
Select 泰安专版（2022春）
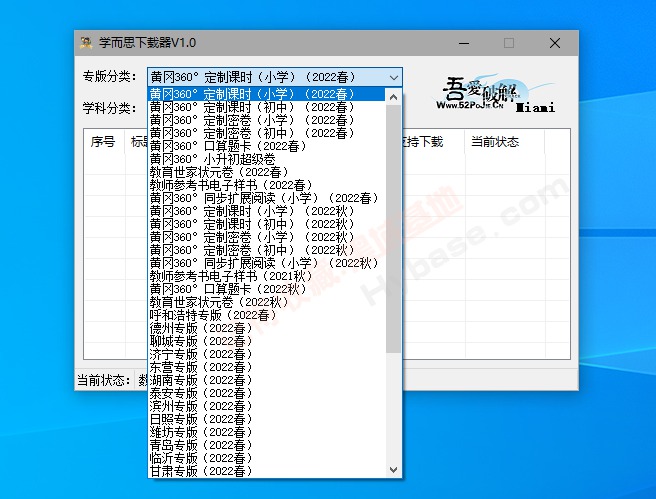[266, 393]
